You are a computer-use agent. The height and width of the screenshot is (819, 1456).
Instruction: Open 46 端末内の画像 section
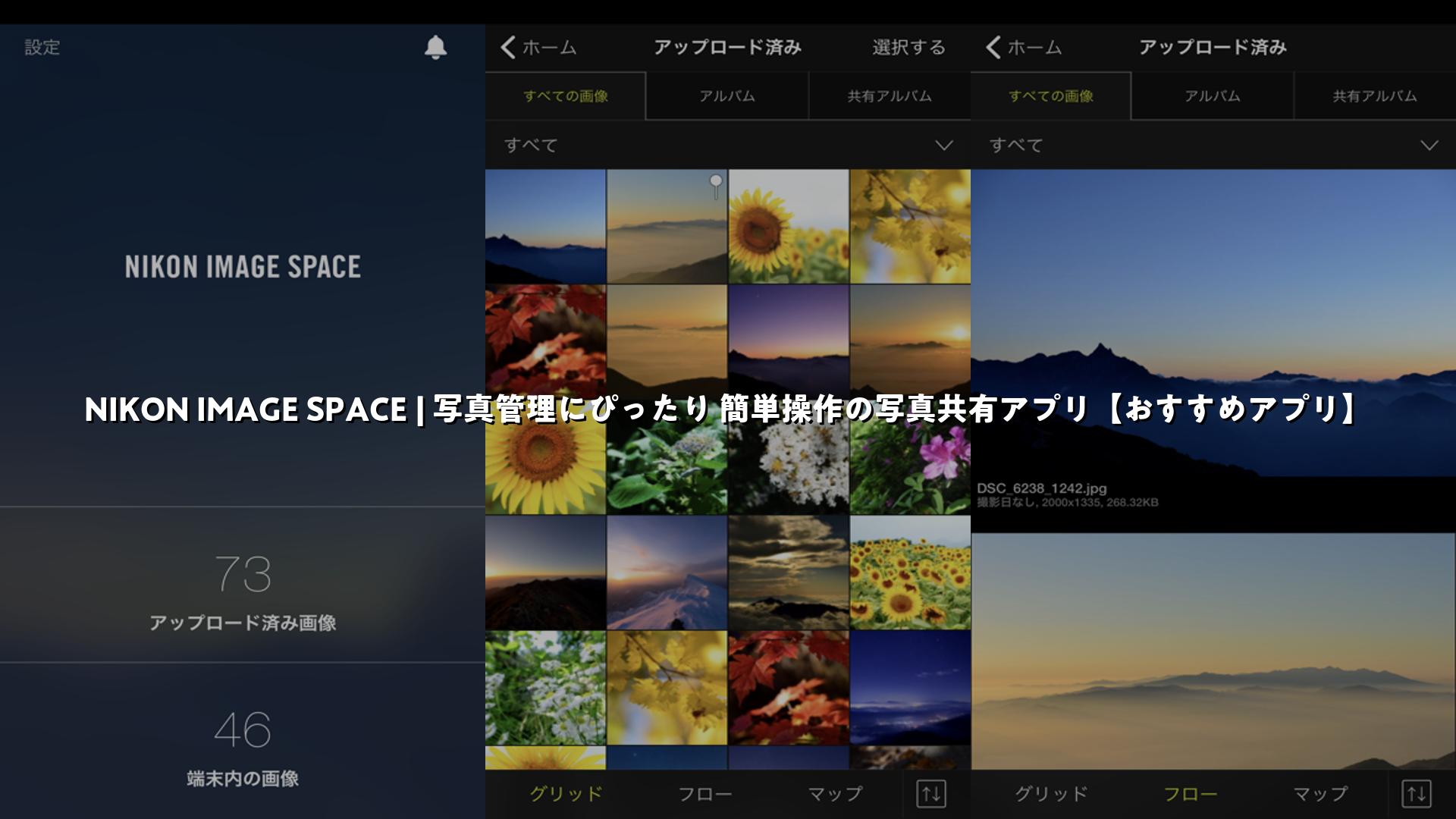pyautogui.click(x=243, y=741)
